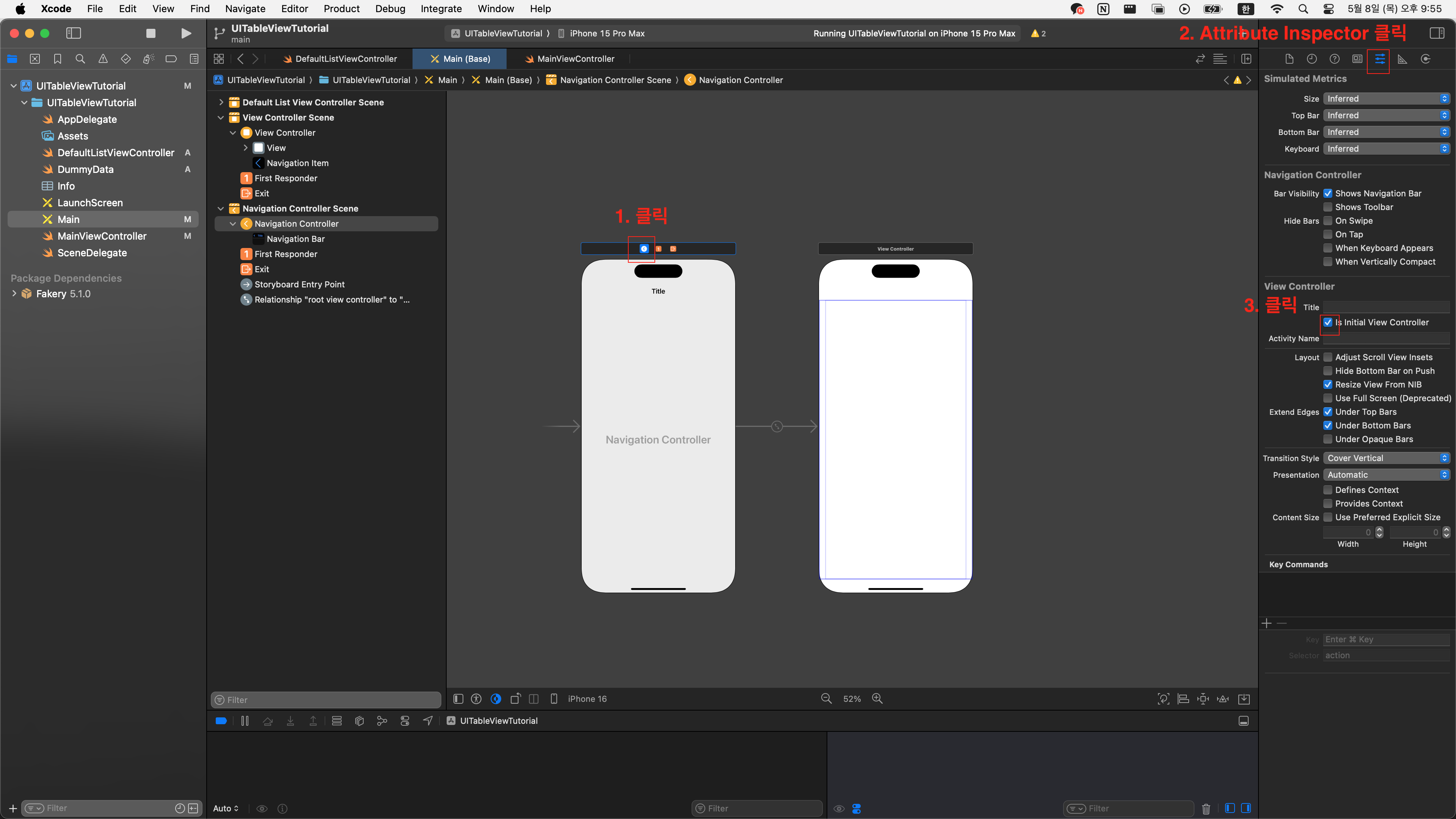Open the Integrate menu
This screenshot has height=819, width=1456.
coord(441,8)
